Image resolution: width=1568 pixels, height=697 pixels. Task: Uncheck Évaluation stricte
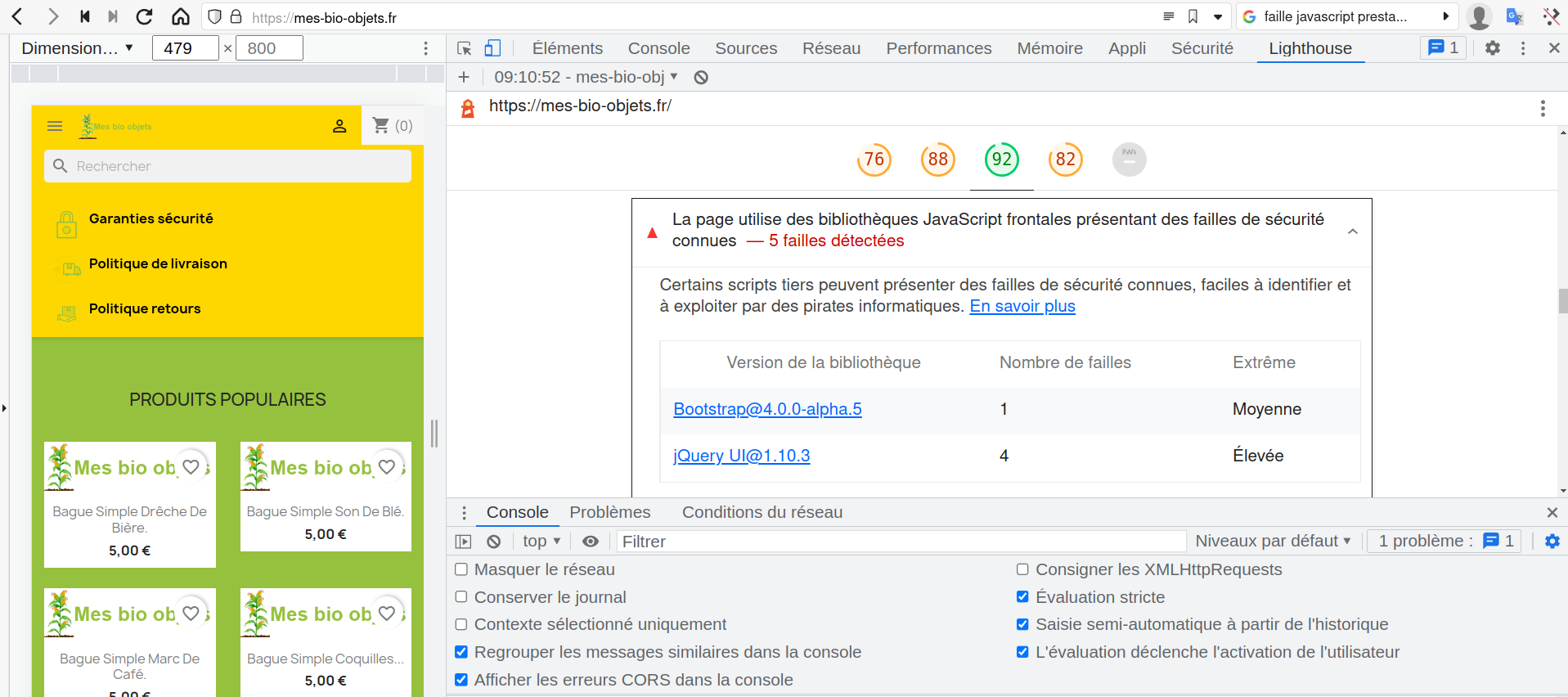coord(1022,597)
